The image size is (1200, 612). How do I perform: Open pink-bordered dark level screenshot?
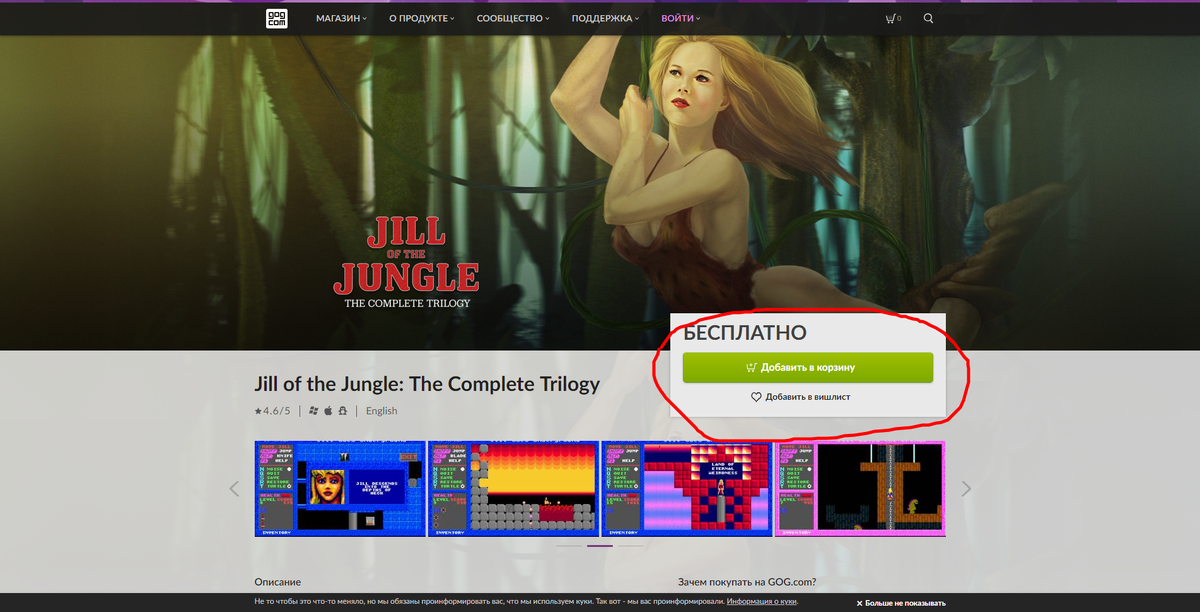click(x=860, y=489)
